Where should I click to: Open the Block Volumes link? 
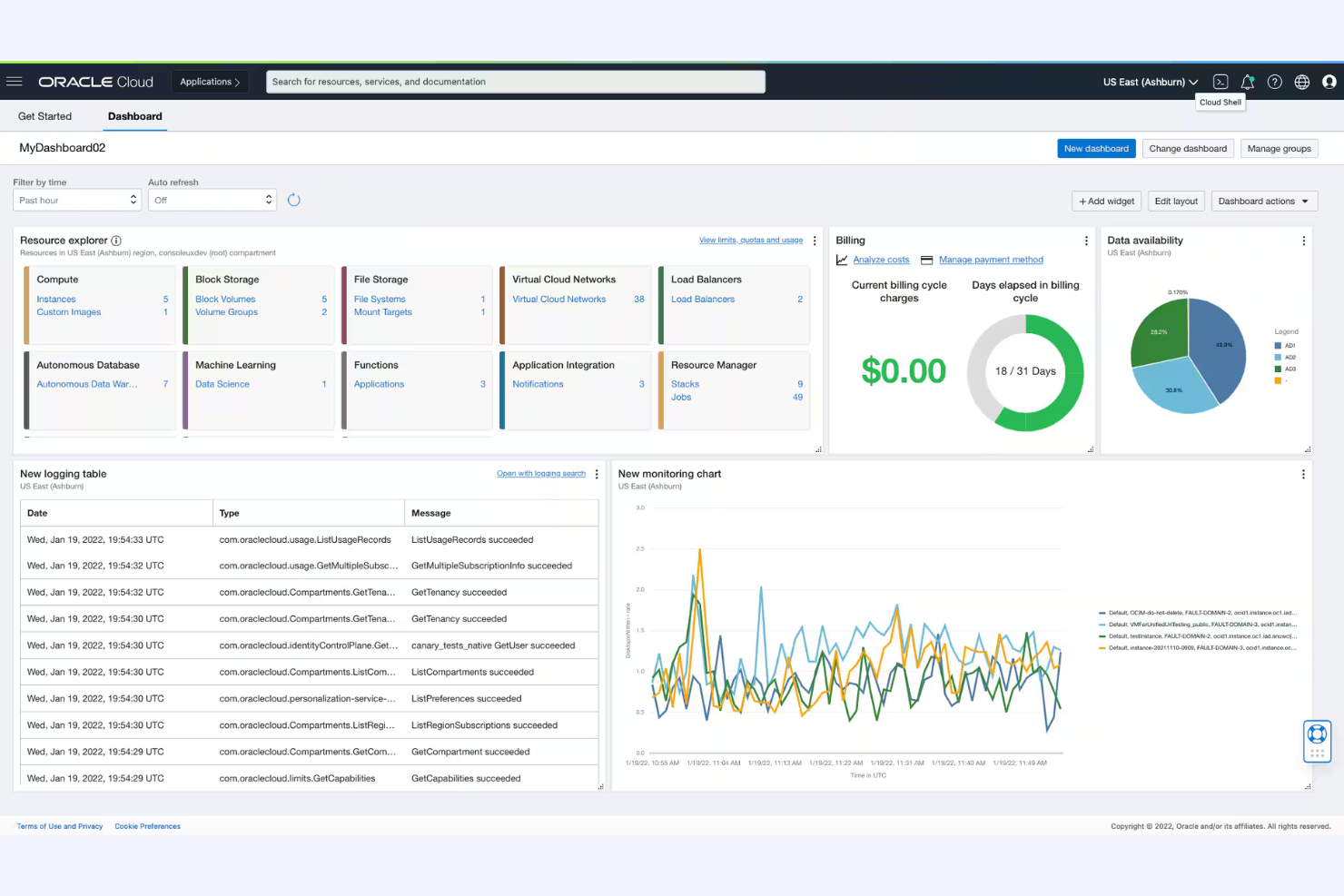click(225, 299)
